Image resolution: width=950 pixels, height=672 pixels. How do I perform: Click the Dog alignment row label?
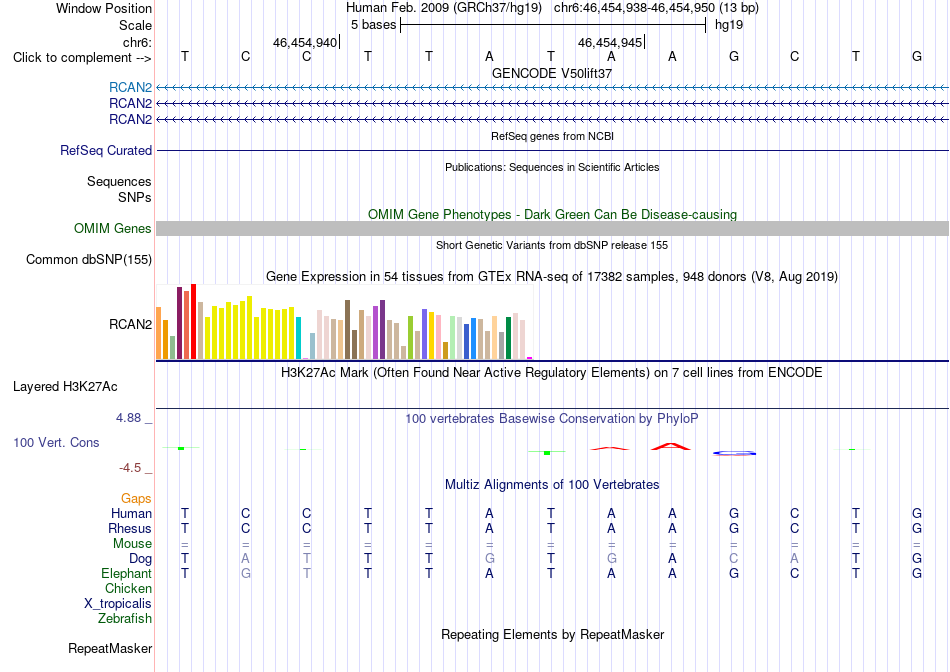(140, 559)
